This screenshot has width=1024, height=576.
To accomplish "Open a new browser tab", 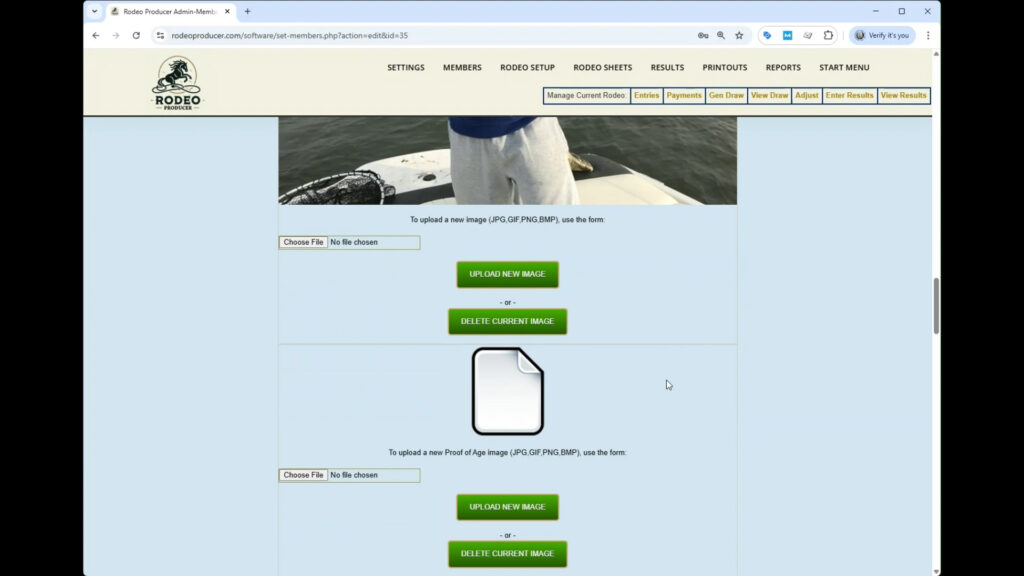I will pyautogui.click(x=248, y=11).
